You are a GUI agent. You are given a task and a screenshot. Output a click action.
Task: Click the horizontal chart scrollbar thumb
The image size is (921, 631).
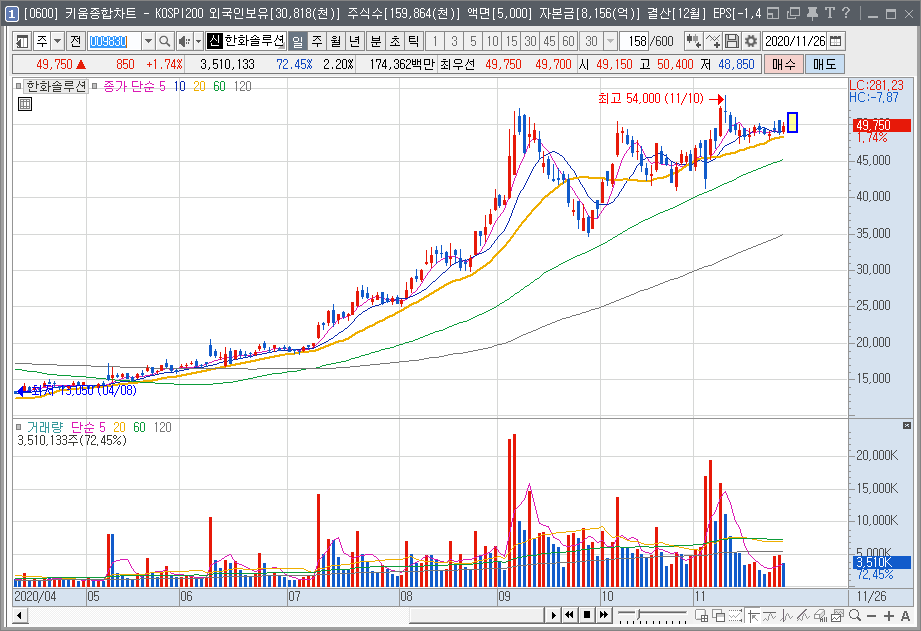[477, 615]
